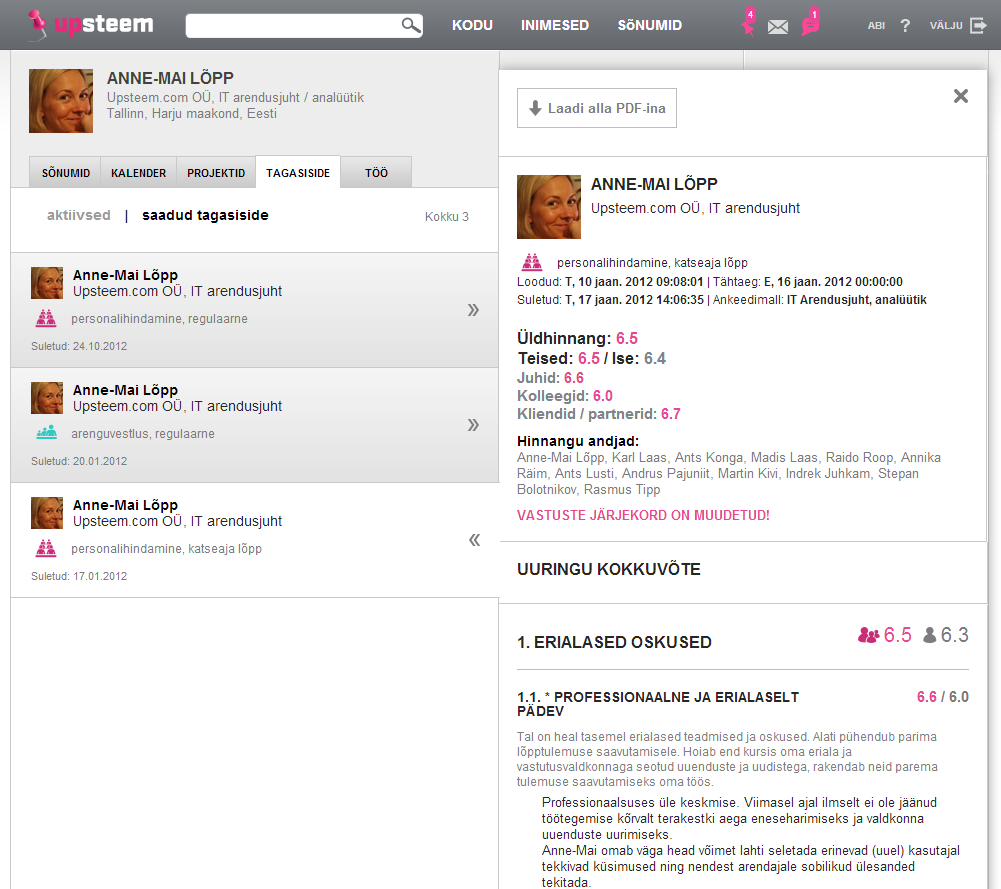1001x889 pixels.
Task: Select saadud tagasiside filter
Action: coord(205,215)
